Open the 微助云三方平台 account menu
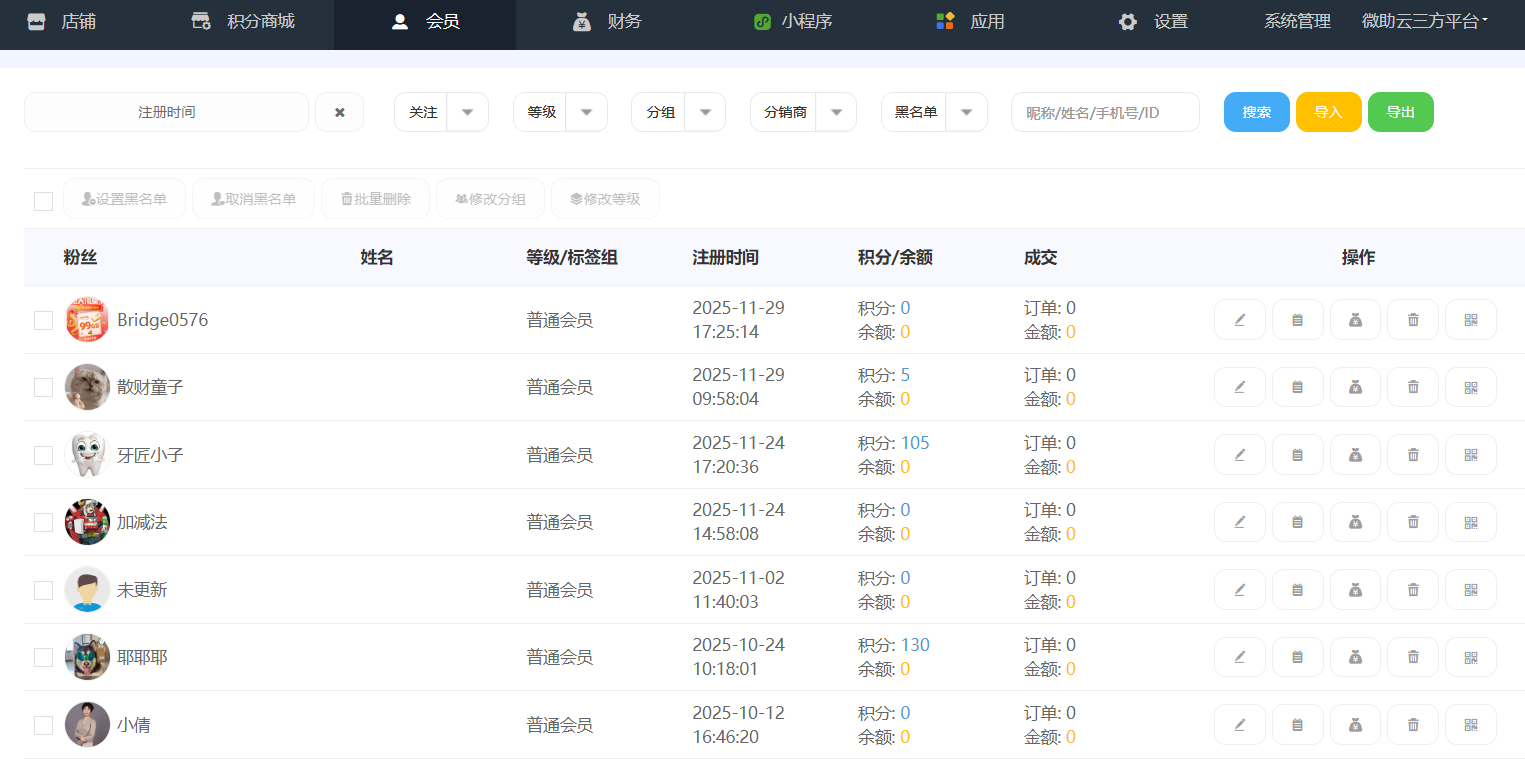1525x763 pixels. tap(1424, 21)
